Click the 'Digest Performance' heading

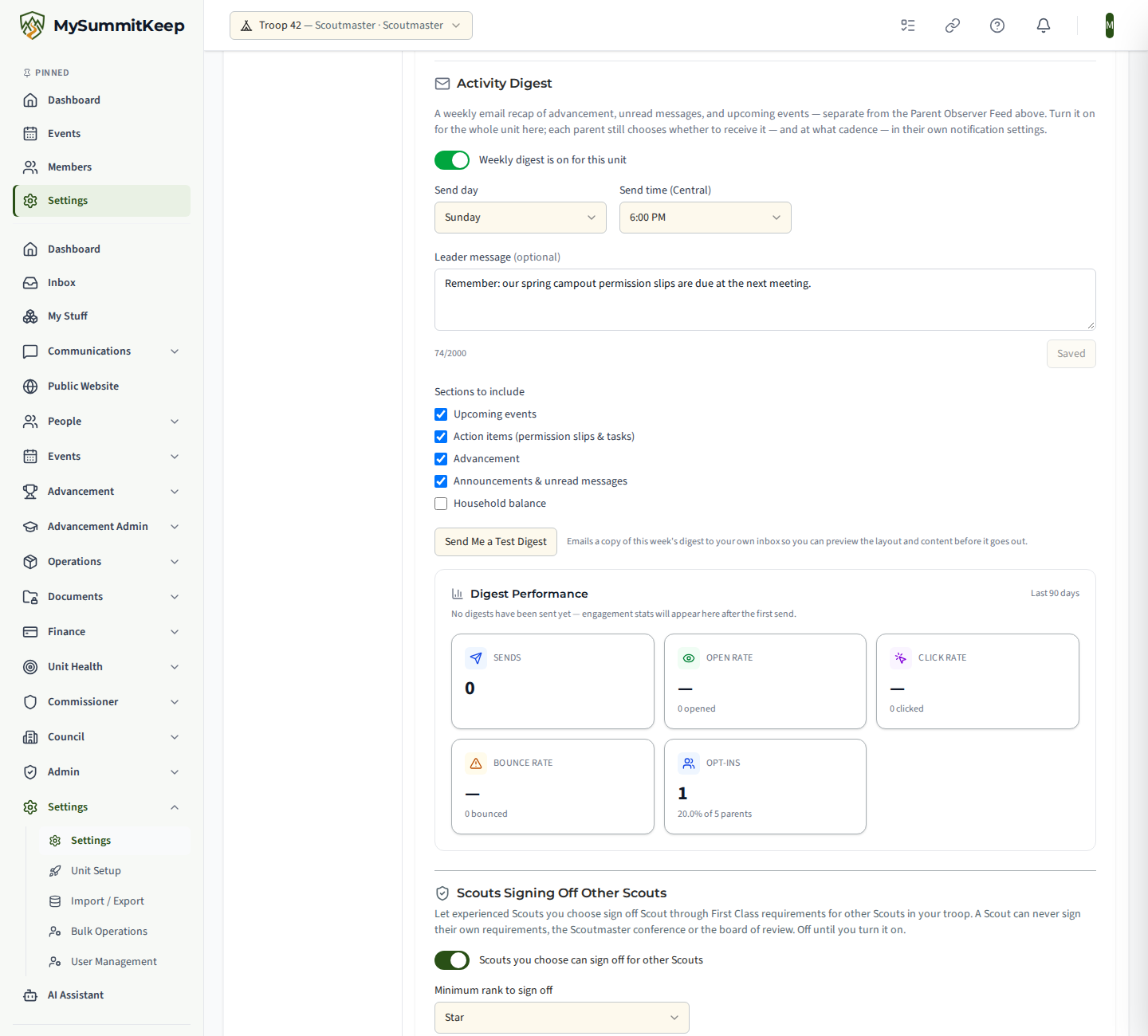(529, 595)
